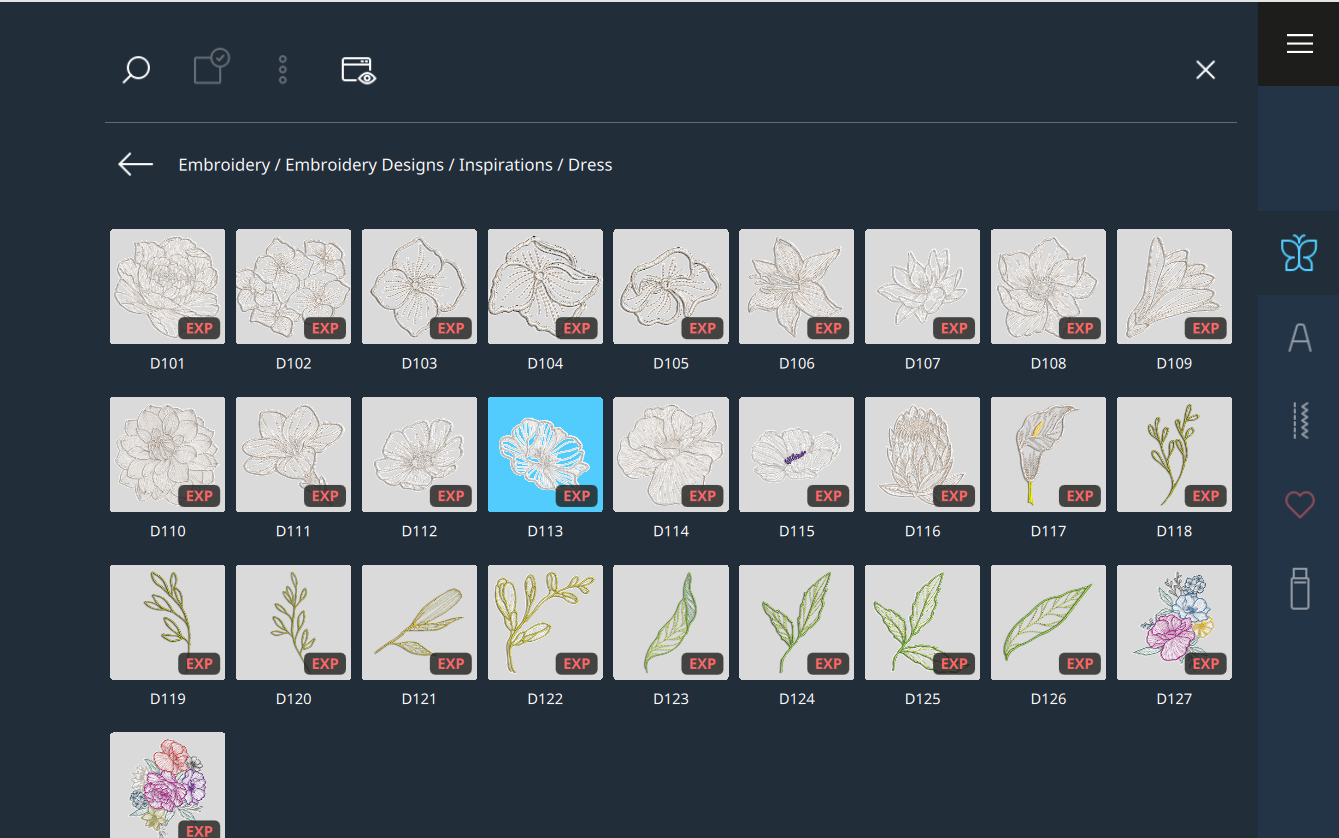The height and width of the screenshot is (838, 1339).
Task: Open the stitches tab icon
Action: 1299,421
